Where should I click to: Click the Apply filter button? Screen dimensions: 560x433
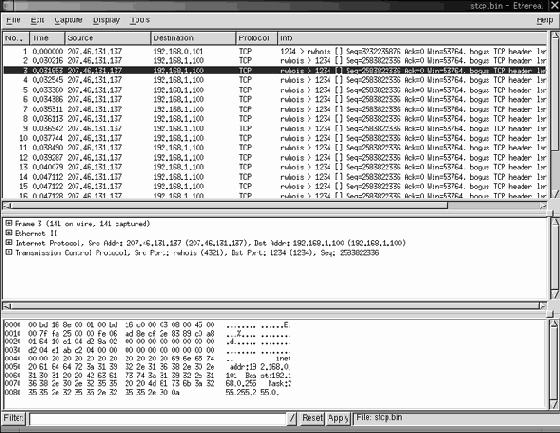pyautogui.click(x=338, y=418)
